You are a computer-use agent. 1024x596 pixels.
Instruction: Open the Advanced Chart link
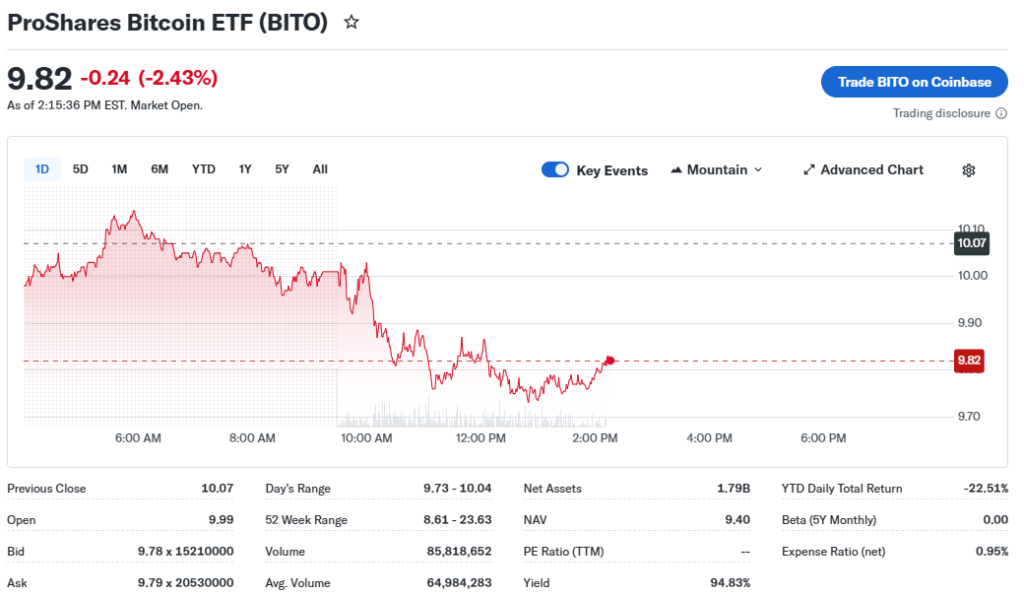tap(871, 170)
